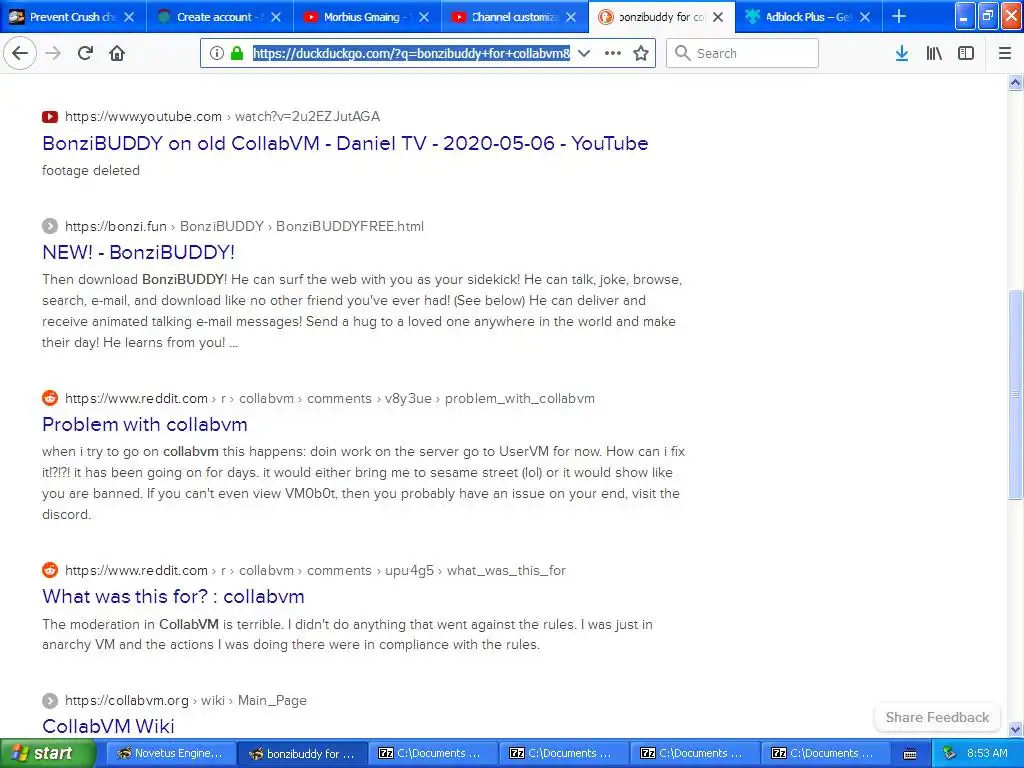The height and width of the screenshot is (768, 1024).
Task: Open the Firefox home page button
Action: point(117,53)
